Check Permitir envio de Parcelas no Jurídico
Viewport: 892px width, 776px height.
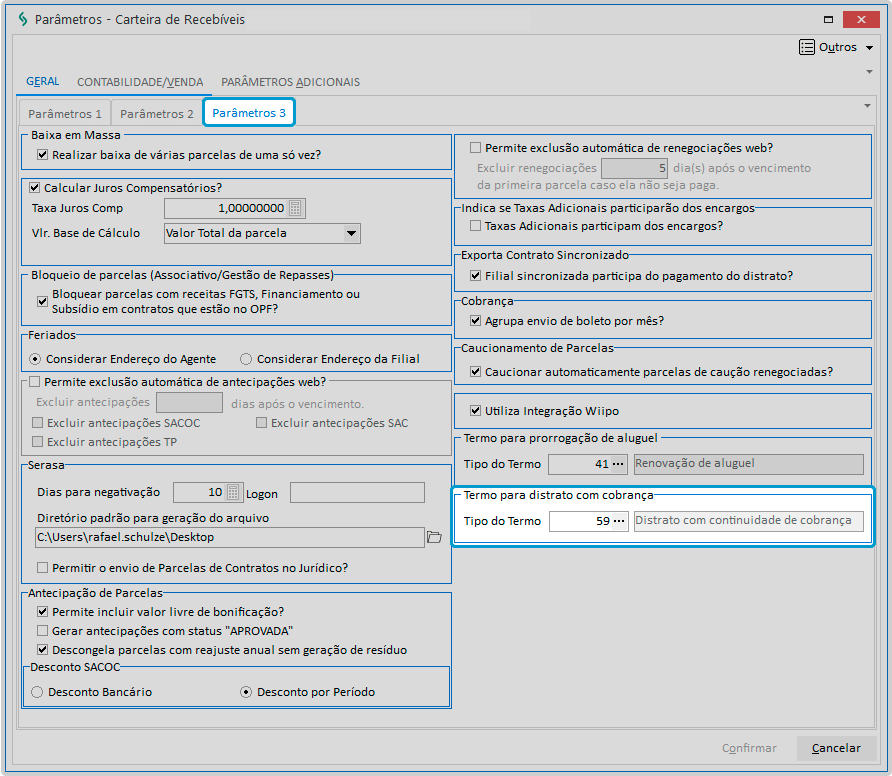point(43,568)
